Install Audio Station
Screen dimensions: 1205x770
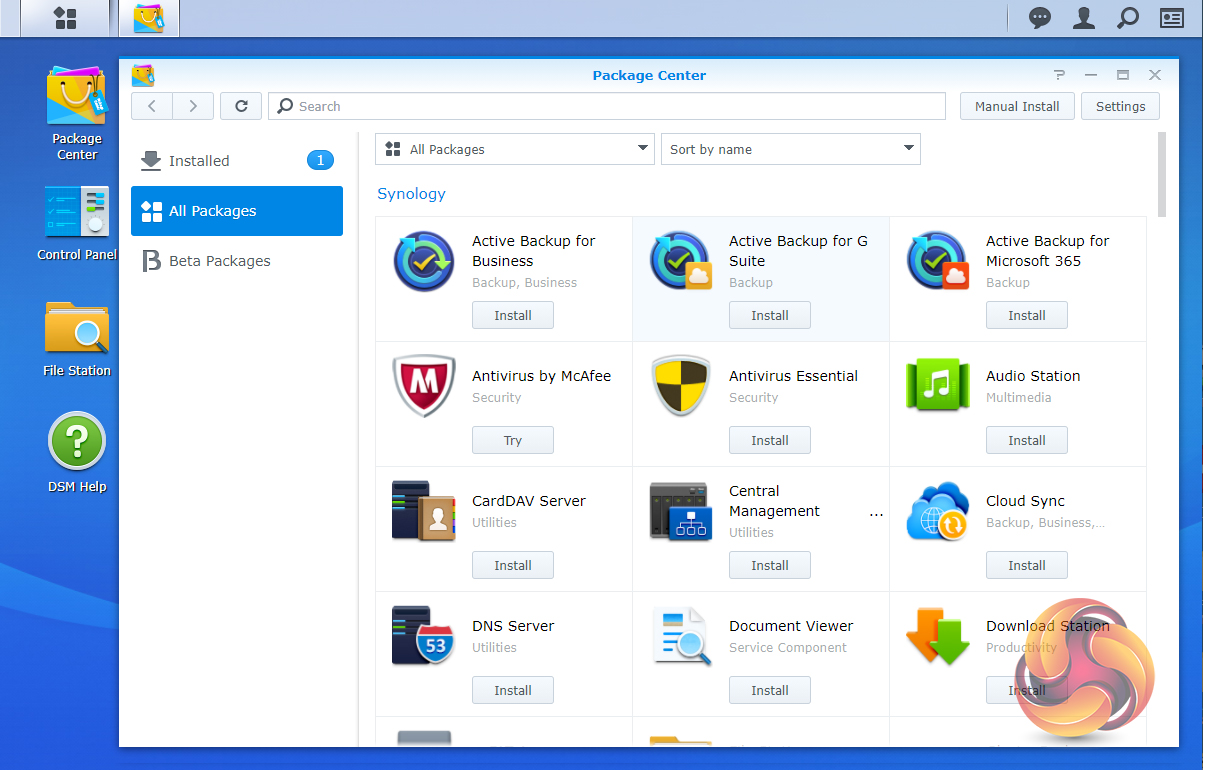point(1027,440)
